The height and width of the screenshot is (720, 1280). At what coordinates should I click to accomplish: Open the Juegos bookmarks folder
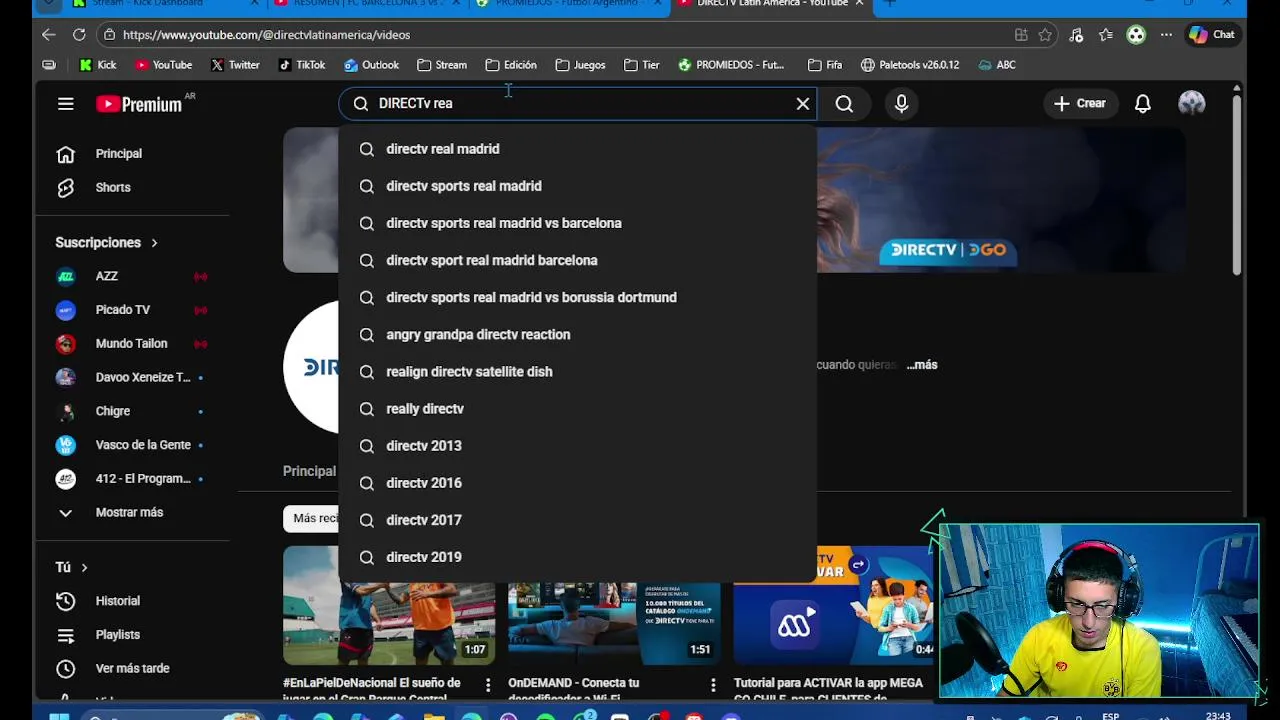pos(580,65)
